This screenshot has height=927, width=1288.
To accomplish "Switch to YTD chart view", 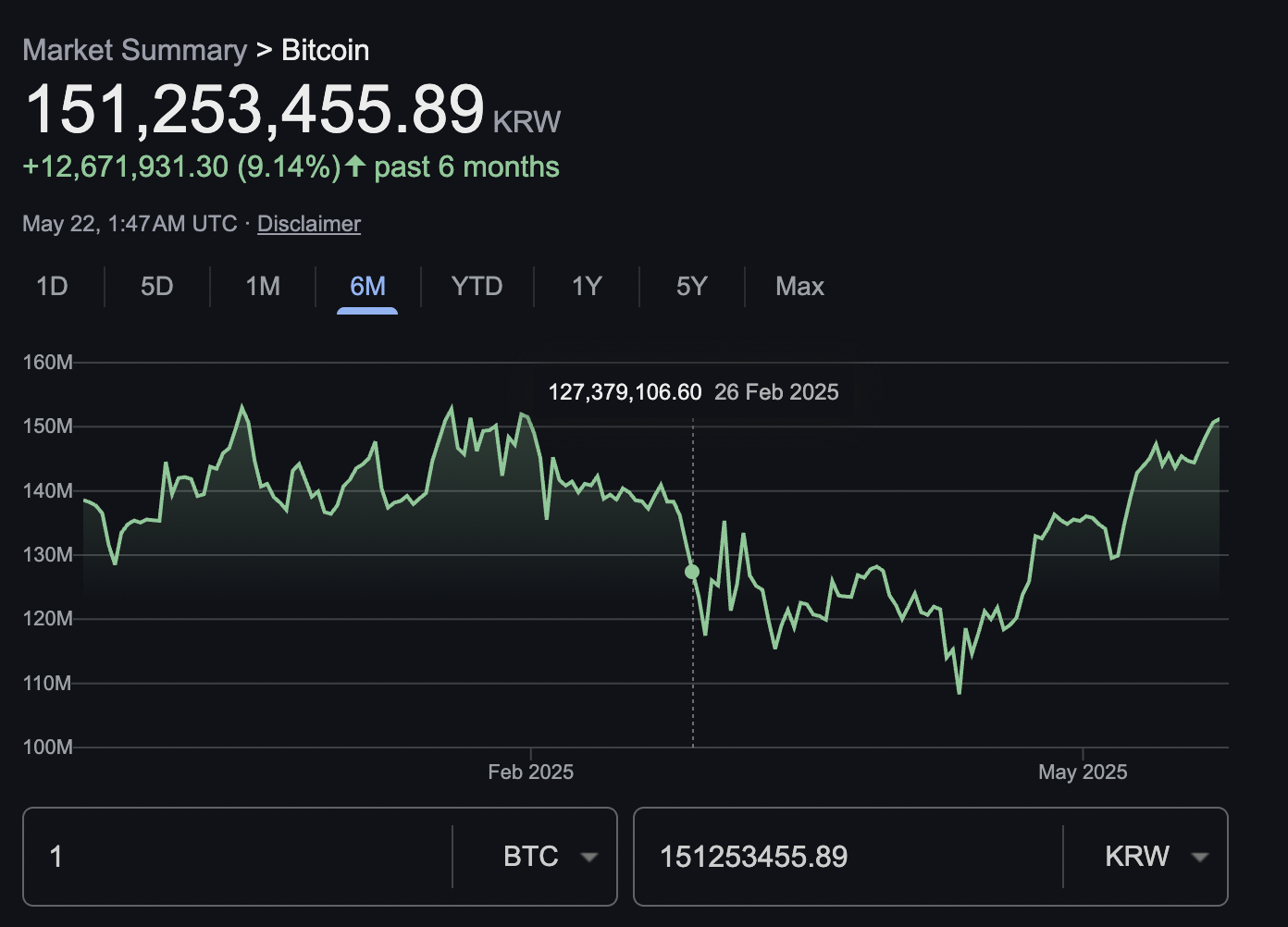I will 477,286.
